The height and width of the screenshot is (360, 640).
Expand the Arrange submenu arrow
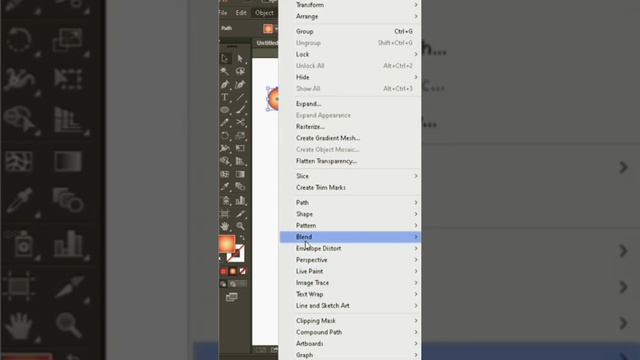click(416, 16)
